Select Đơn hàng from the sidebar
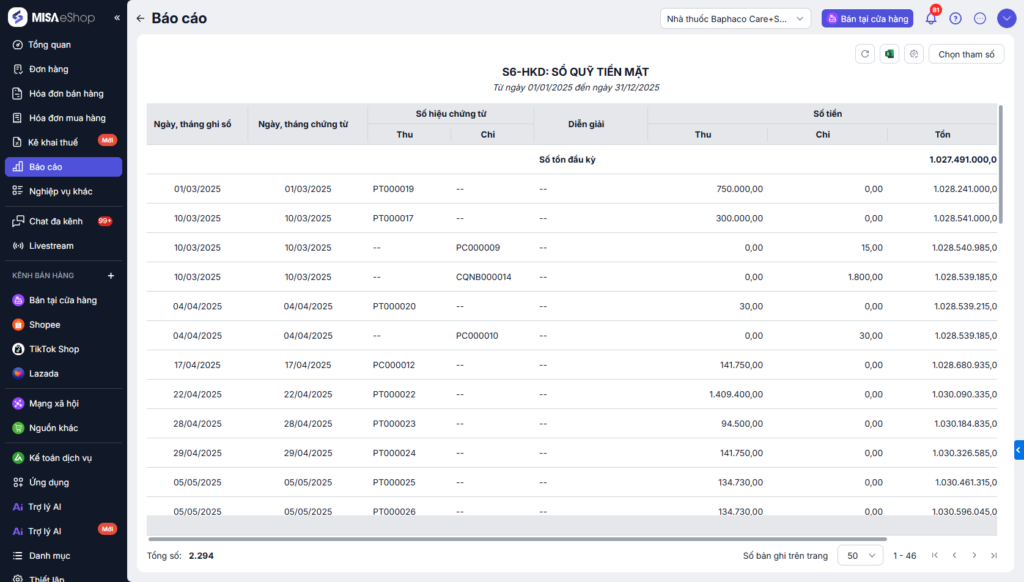1024x582 pixels. 48,69
